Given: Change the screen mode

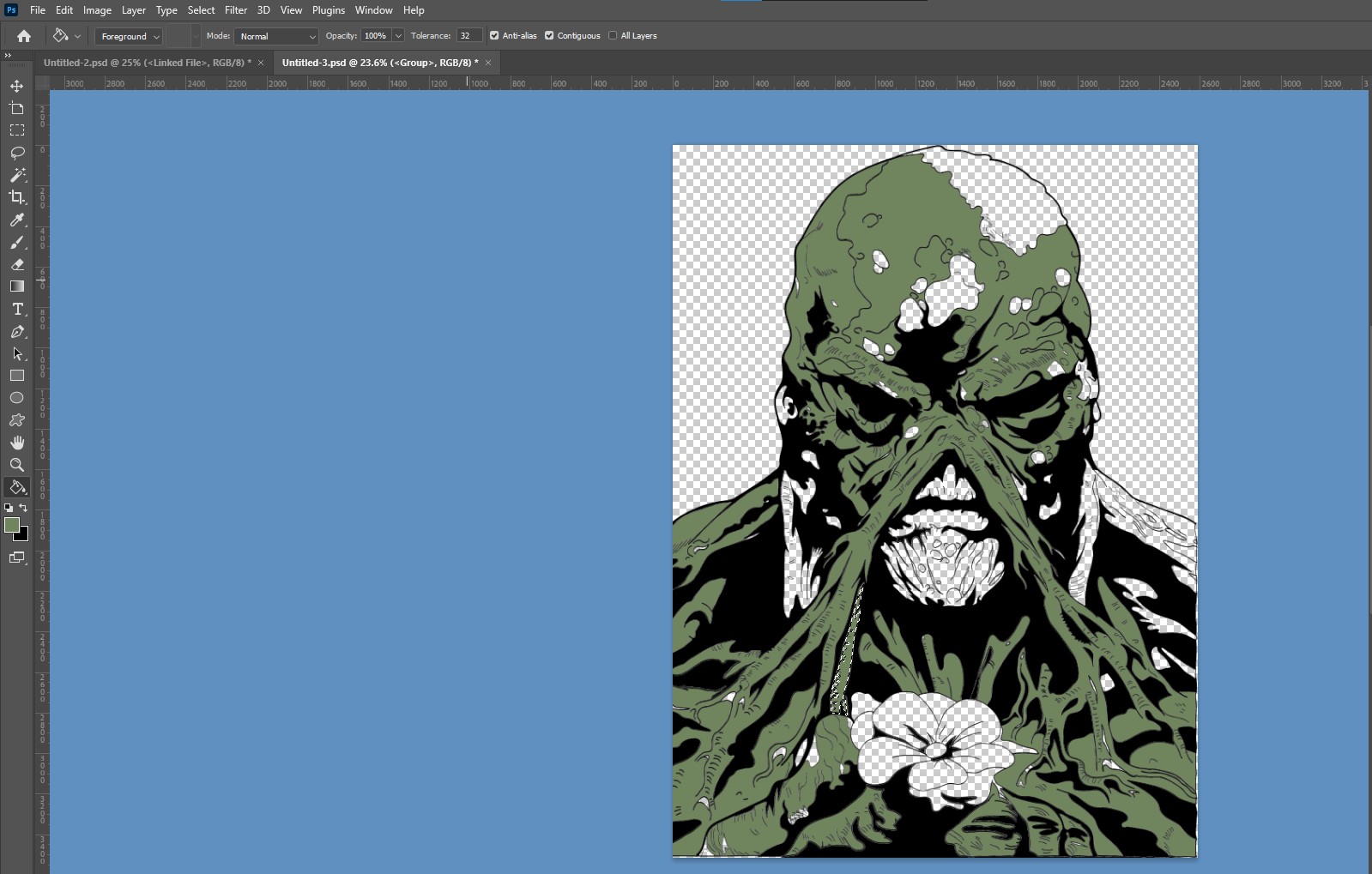Looking at the screenshot, I should [x=16, y=558].
